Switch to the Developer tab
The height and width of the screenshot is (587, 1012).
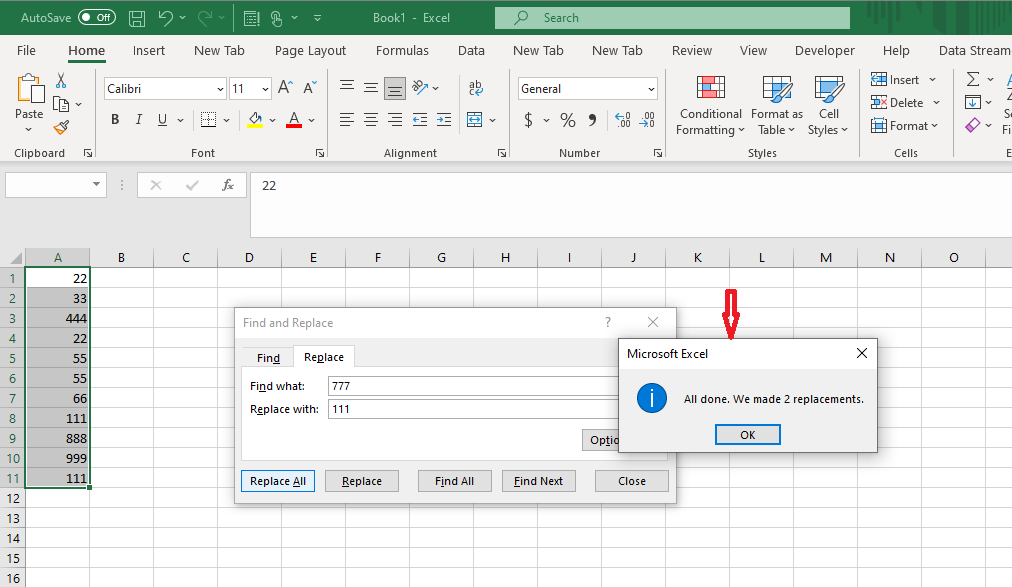pyautogui.click(x=824, y=50)
